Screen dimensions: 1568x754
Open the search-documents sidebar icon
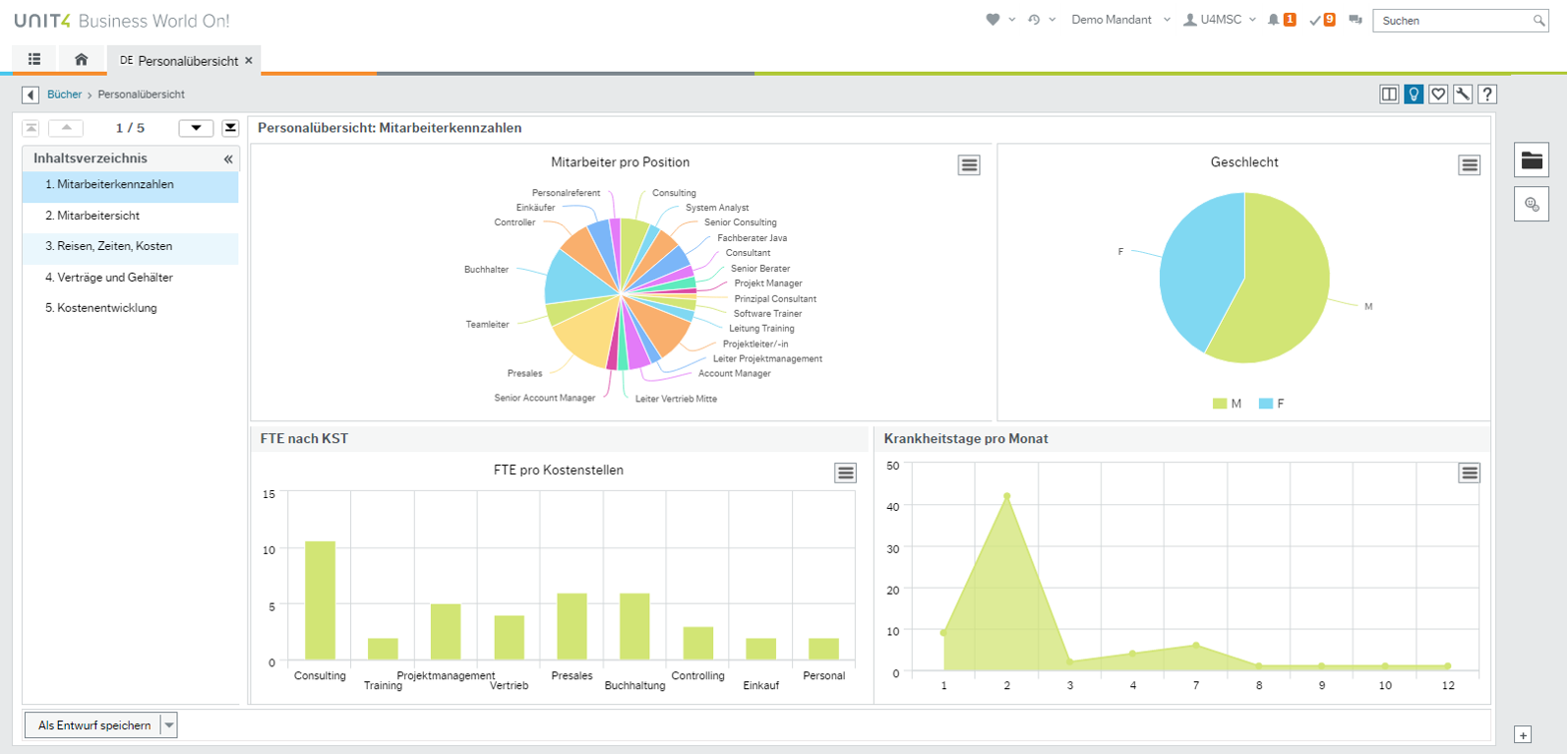click(x=1532, y=204)
